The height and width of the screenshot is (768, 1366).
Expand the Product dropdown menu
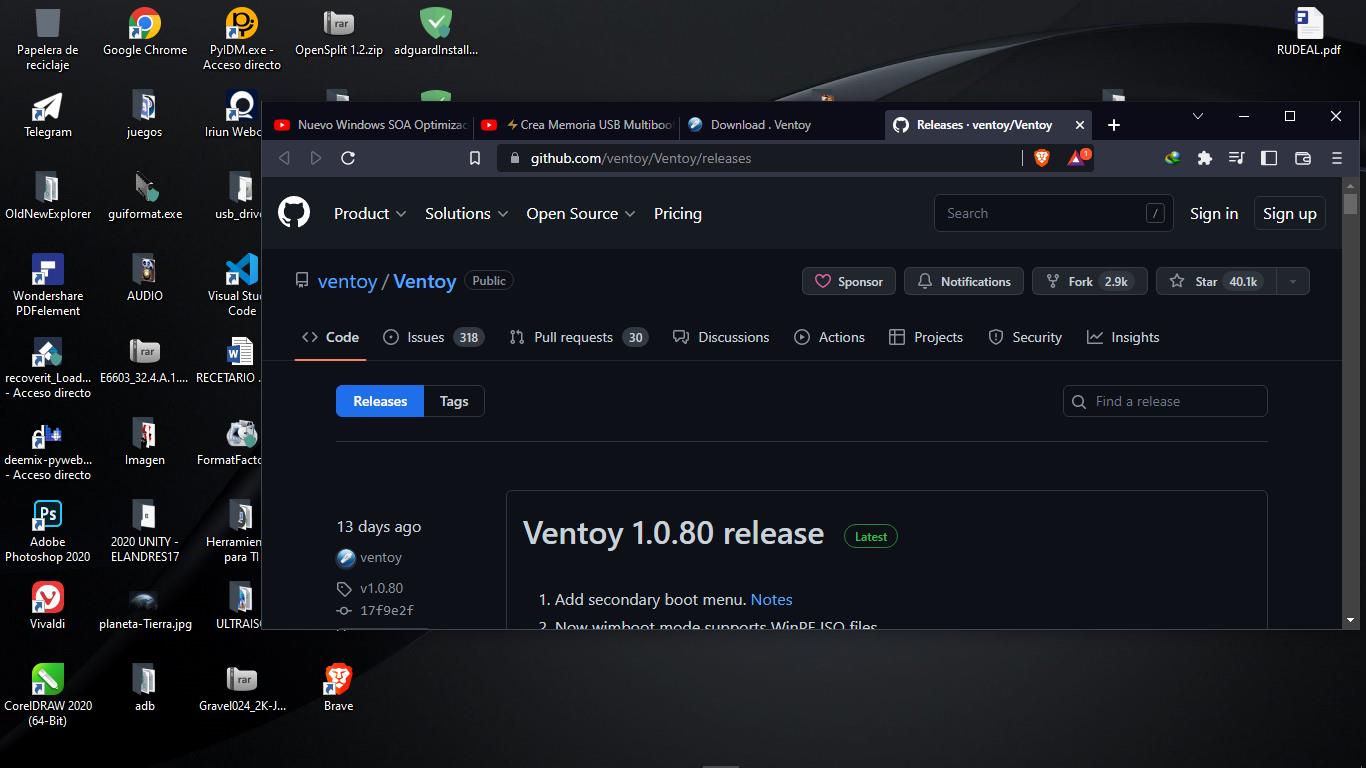click(370, 214)
